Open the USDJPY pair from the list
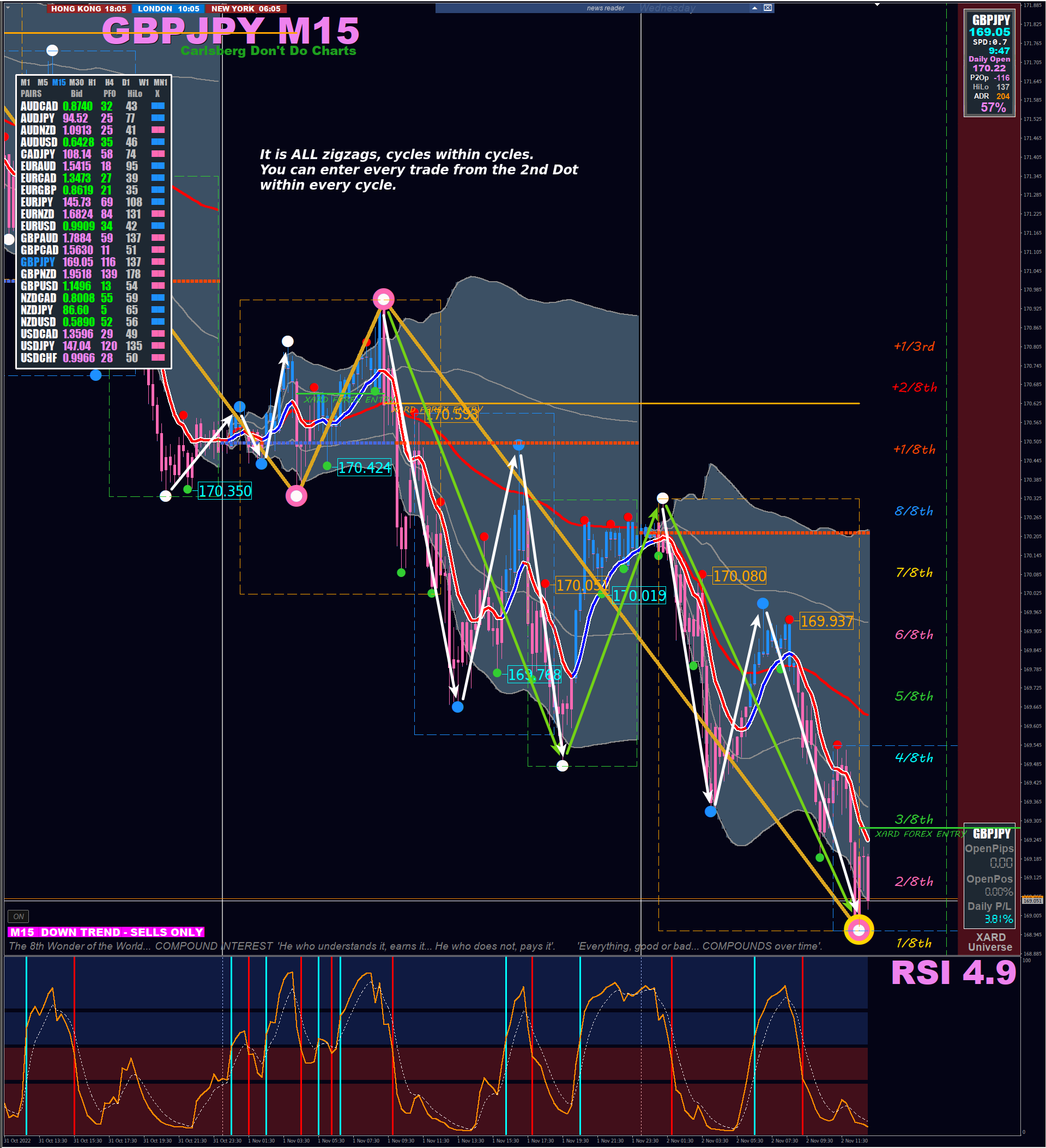The image size is (1046, 1148). click(38, 345)
